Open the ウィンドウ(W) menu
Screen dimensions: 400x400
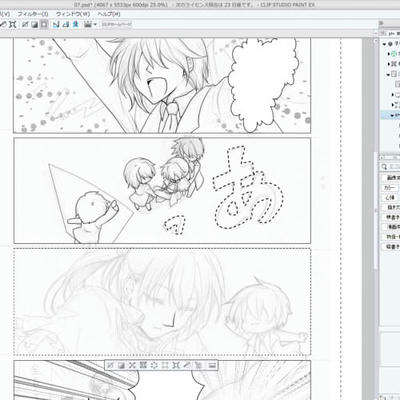tap(73, 14)
